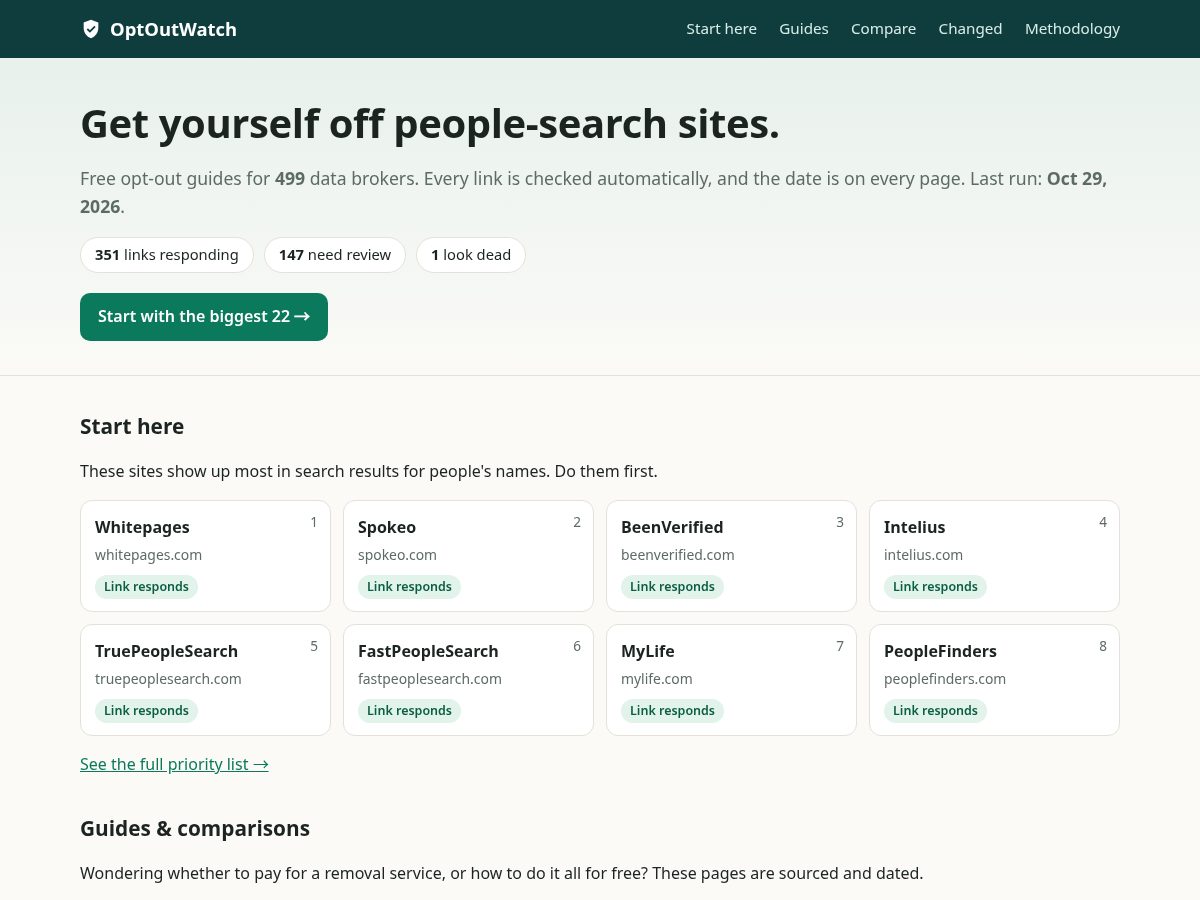Click Link responds badge on Intelius card
The image size is (1200, 900).
pos(935,587)
